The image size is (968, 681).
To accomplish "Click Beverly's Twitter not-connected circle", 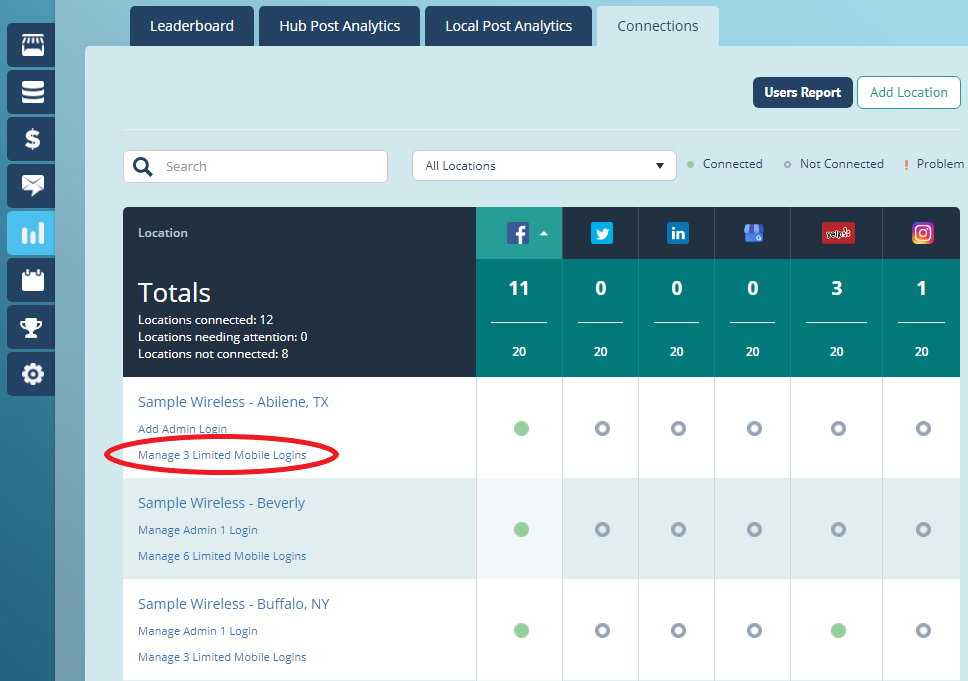I will (602, 530).
